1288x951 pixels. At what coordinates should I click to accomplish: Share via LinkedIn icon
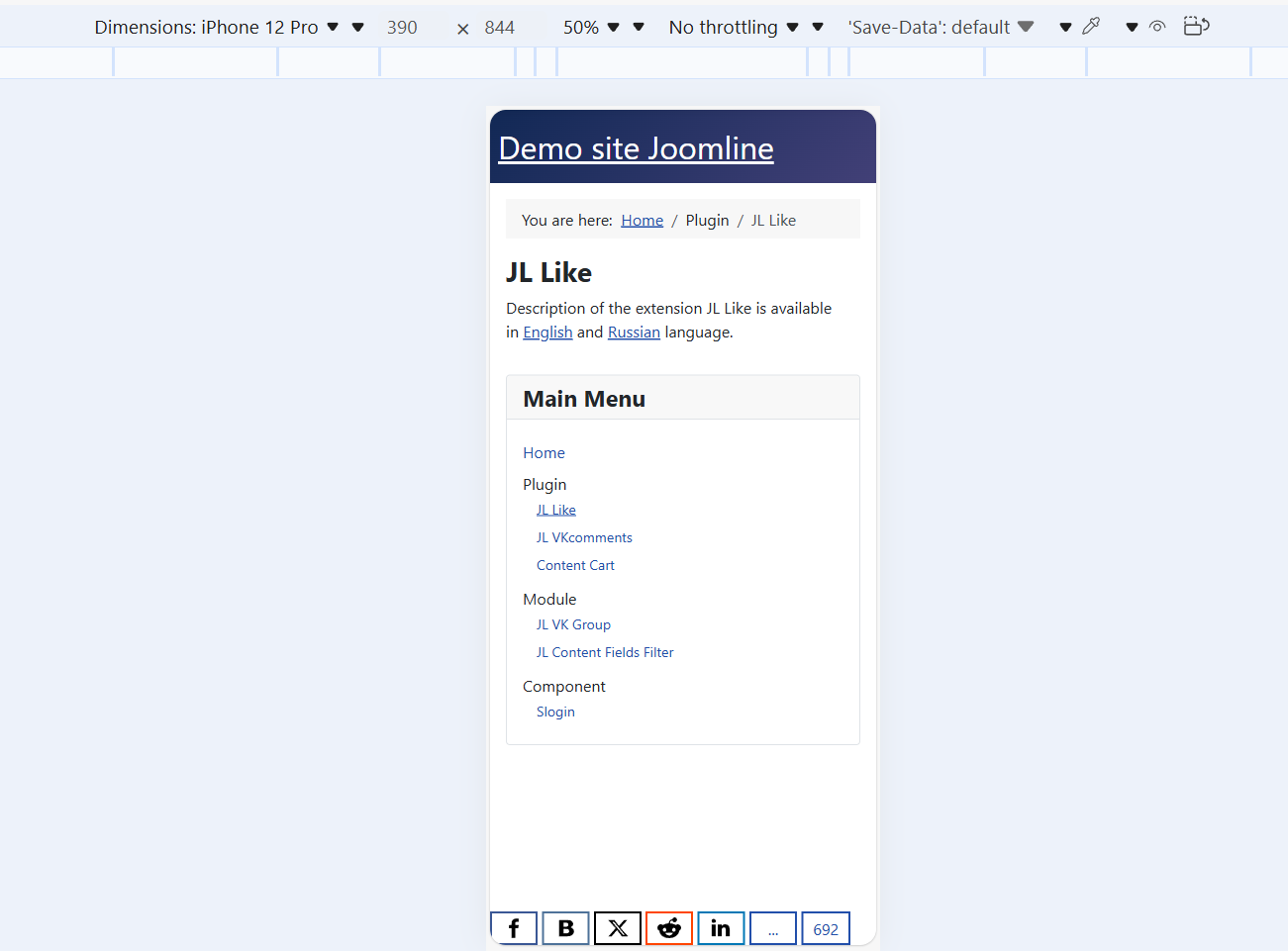point(721,928)
